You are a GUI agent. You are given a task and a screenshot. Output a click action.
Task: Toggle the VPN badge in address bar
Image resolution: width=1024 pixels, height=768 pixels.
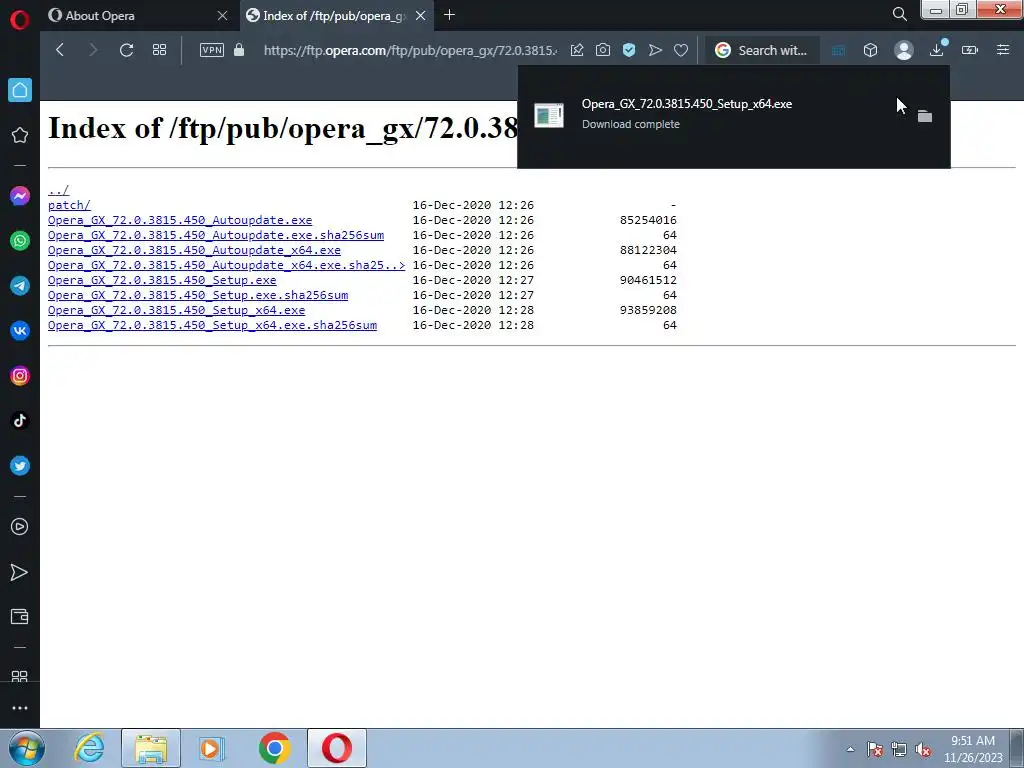click(x=212, y=50)
